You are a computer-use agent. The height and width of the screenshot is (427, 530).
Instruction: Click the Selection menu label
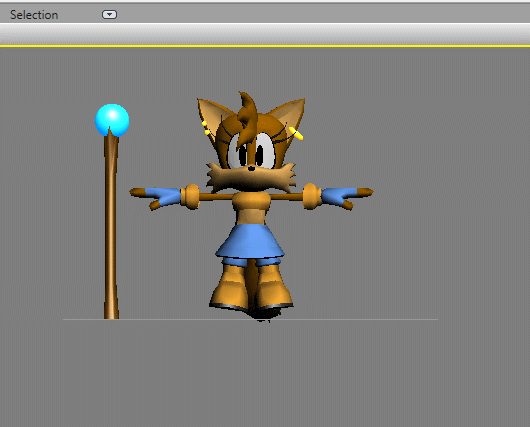[34, 15]
